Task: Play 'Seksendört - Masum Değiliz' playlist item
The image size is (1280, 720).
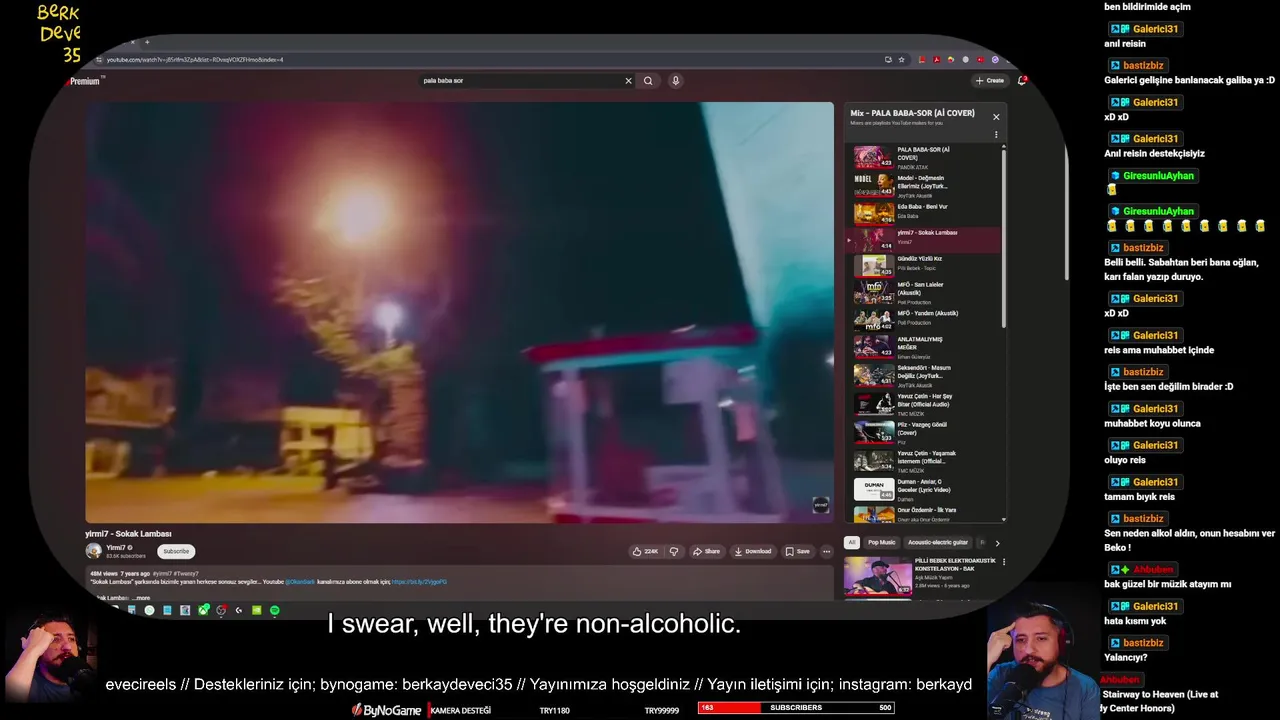Action: (x=924, y=375)
